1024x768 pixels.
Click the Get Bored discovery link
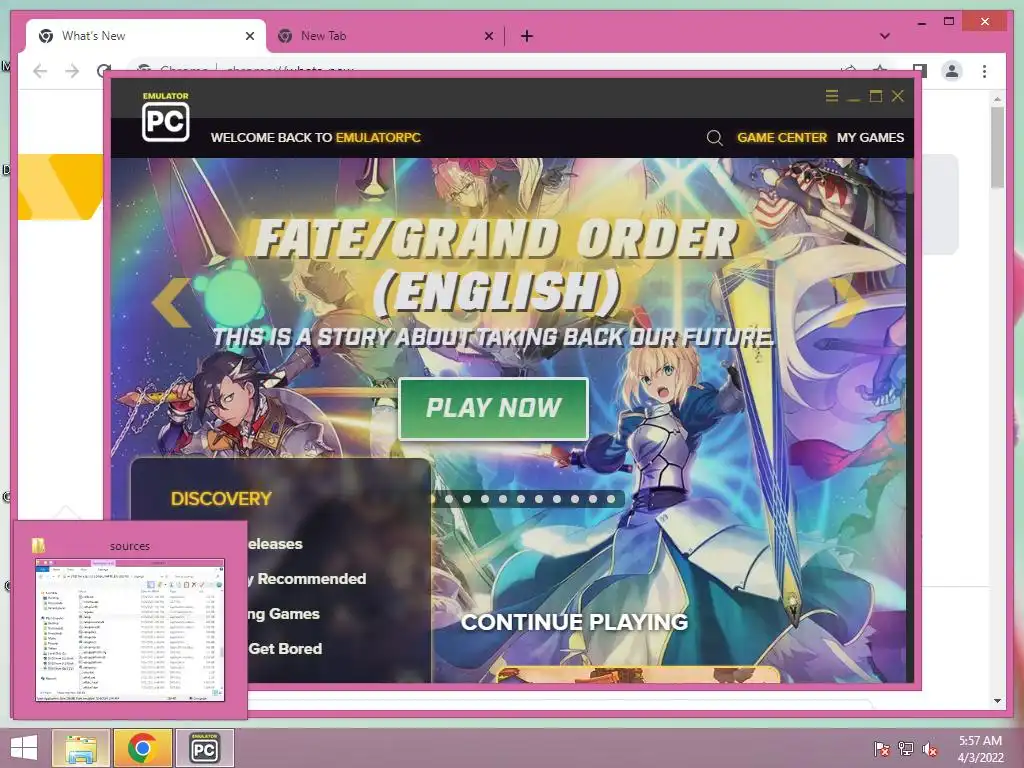click(x=285, y=648)
